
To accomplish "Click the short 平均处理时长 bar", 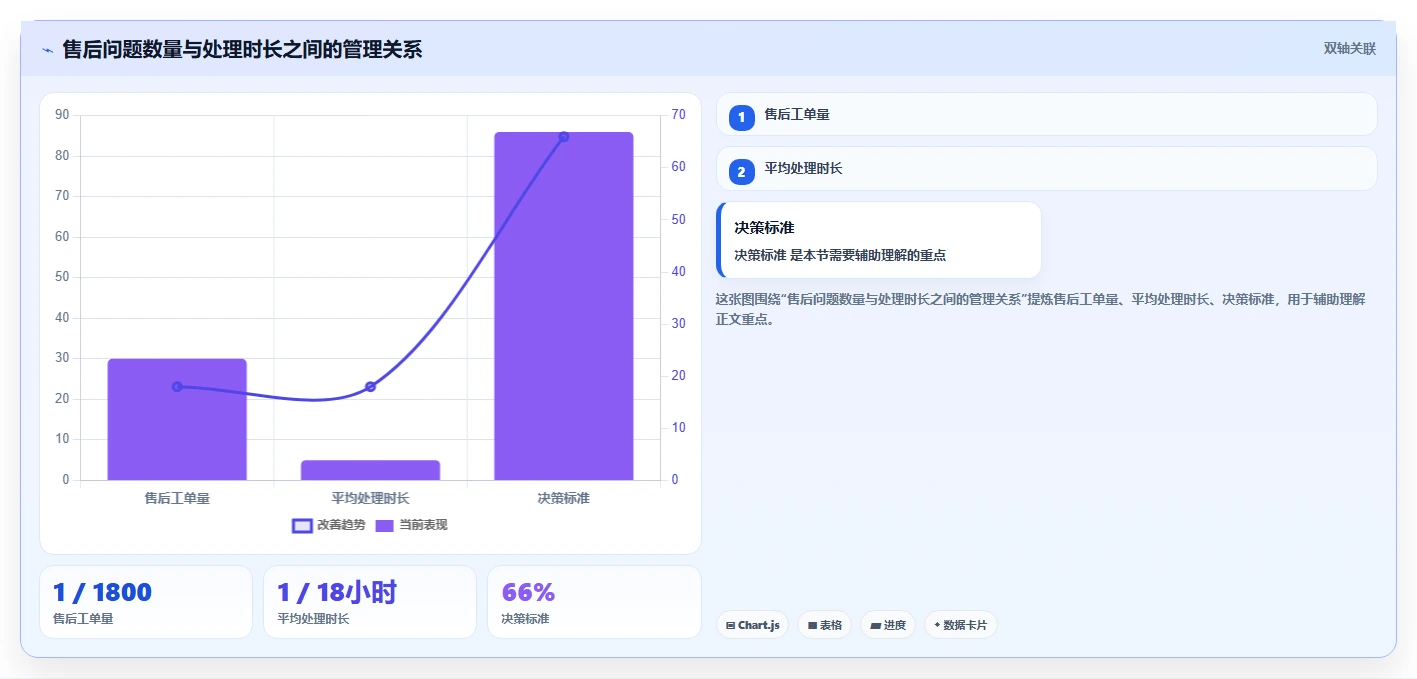I will (x=370, y=470).
